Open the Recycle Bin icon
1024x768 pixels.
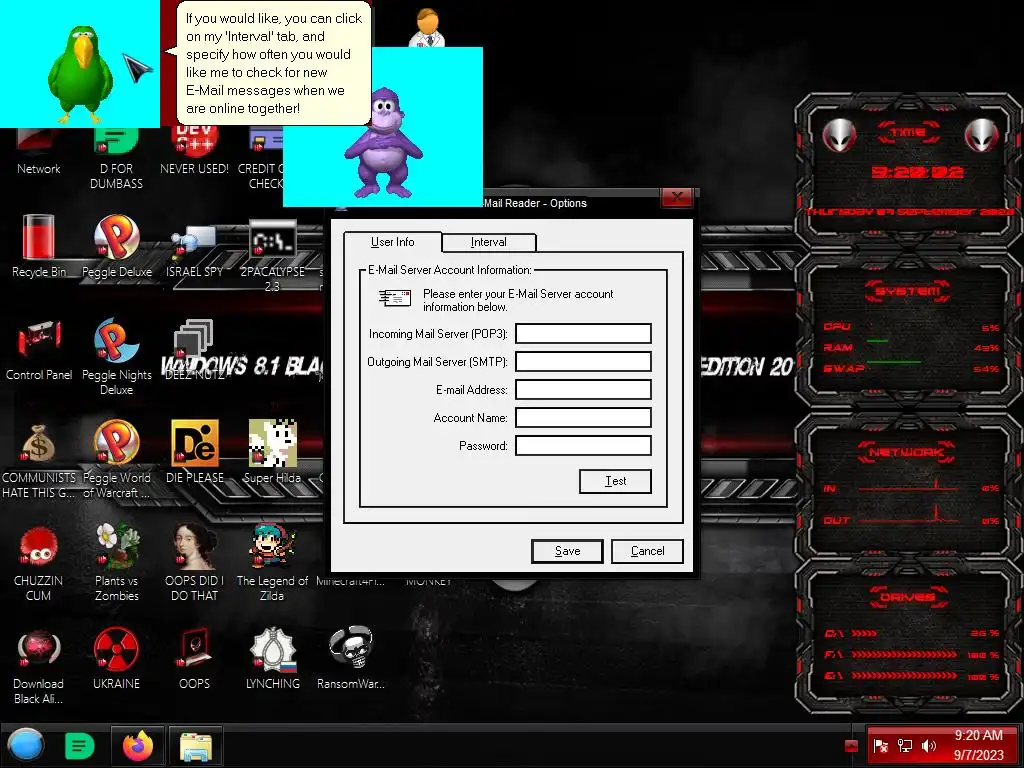39,246
